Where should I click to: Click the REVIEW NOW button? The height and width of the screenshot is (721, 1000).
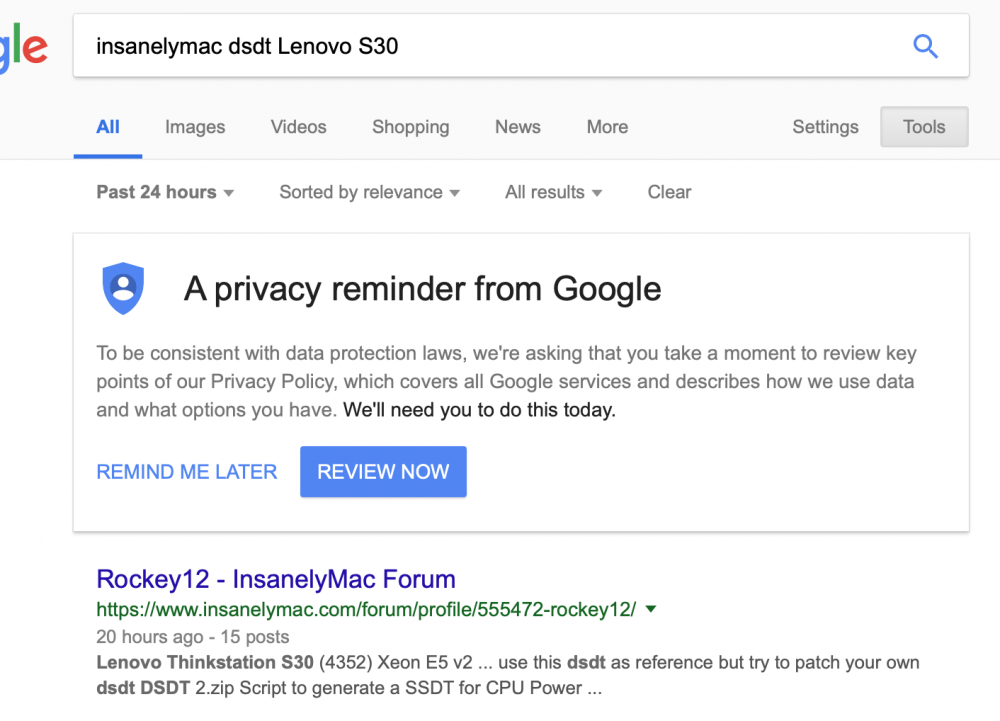383,472
